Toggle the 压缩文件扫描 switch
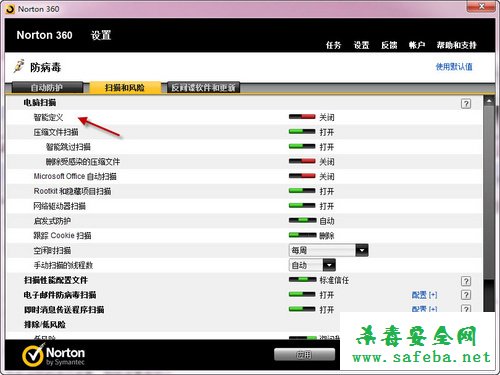Screen dimensions: 500x375 point(302,131)
